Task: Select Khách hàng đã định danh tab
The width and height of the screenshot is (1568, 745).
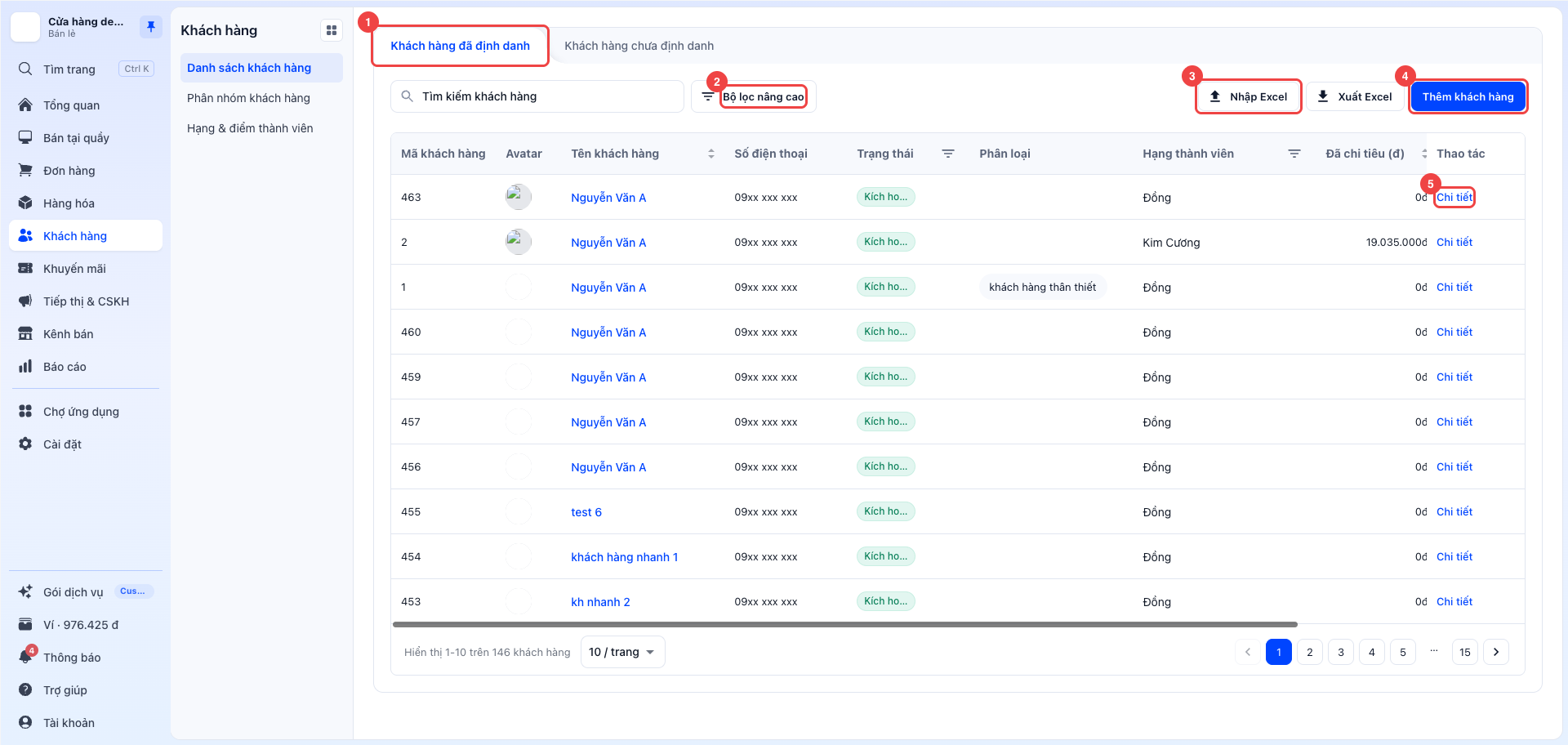Action: pos(460,46)
